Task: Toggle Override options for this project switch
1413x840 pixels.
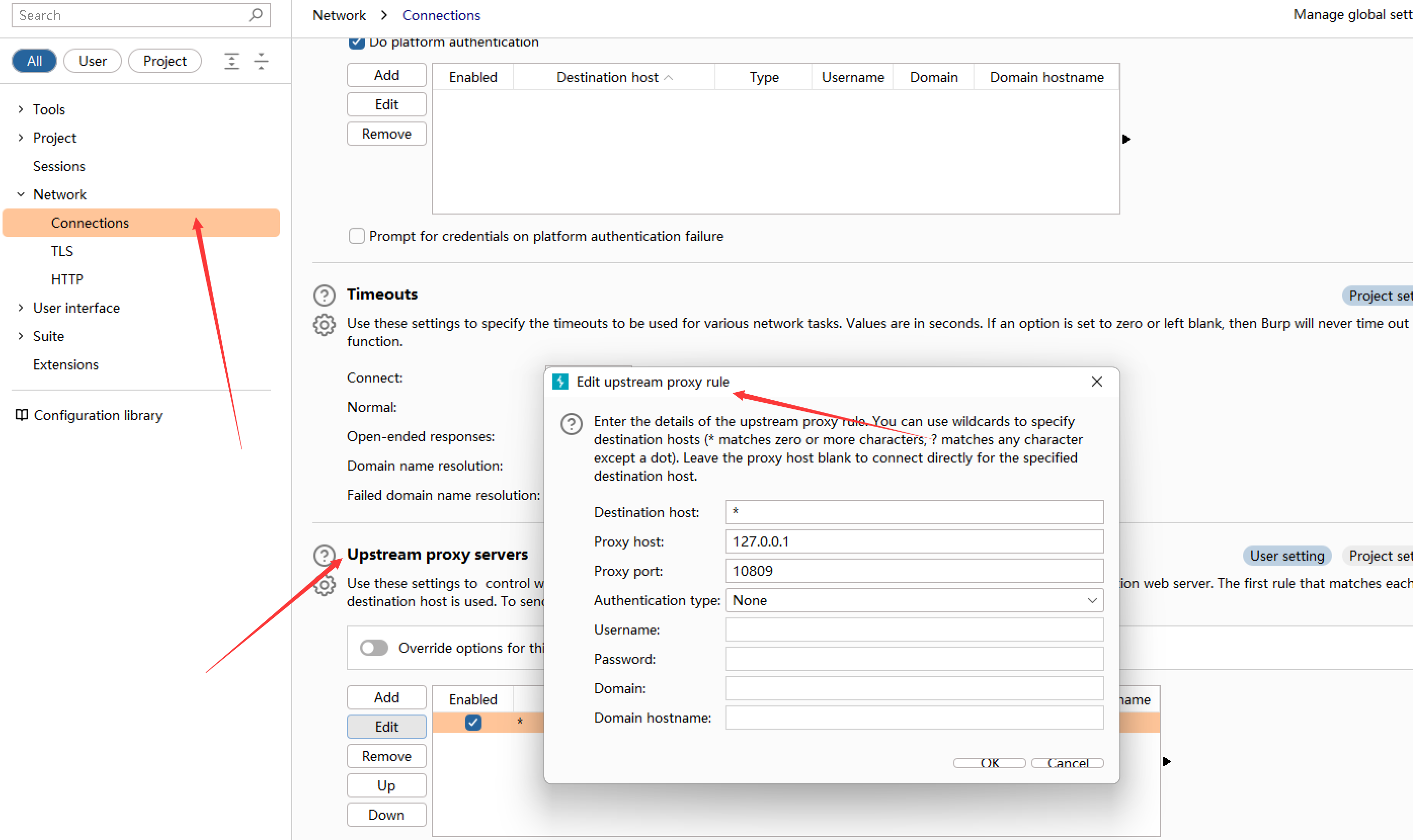Action: click(x=374, y=648)
